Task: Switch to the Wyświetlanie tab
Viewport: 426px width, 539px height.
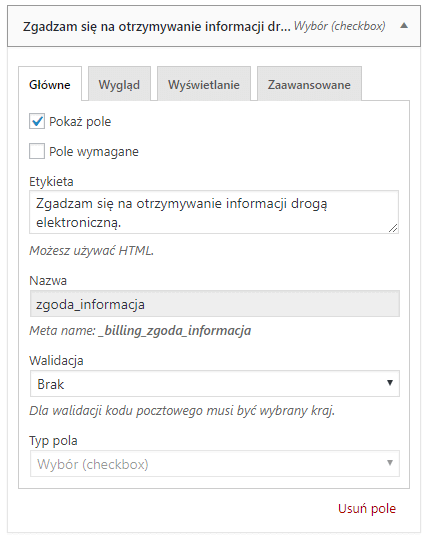Action: 204,84
